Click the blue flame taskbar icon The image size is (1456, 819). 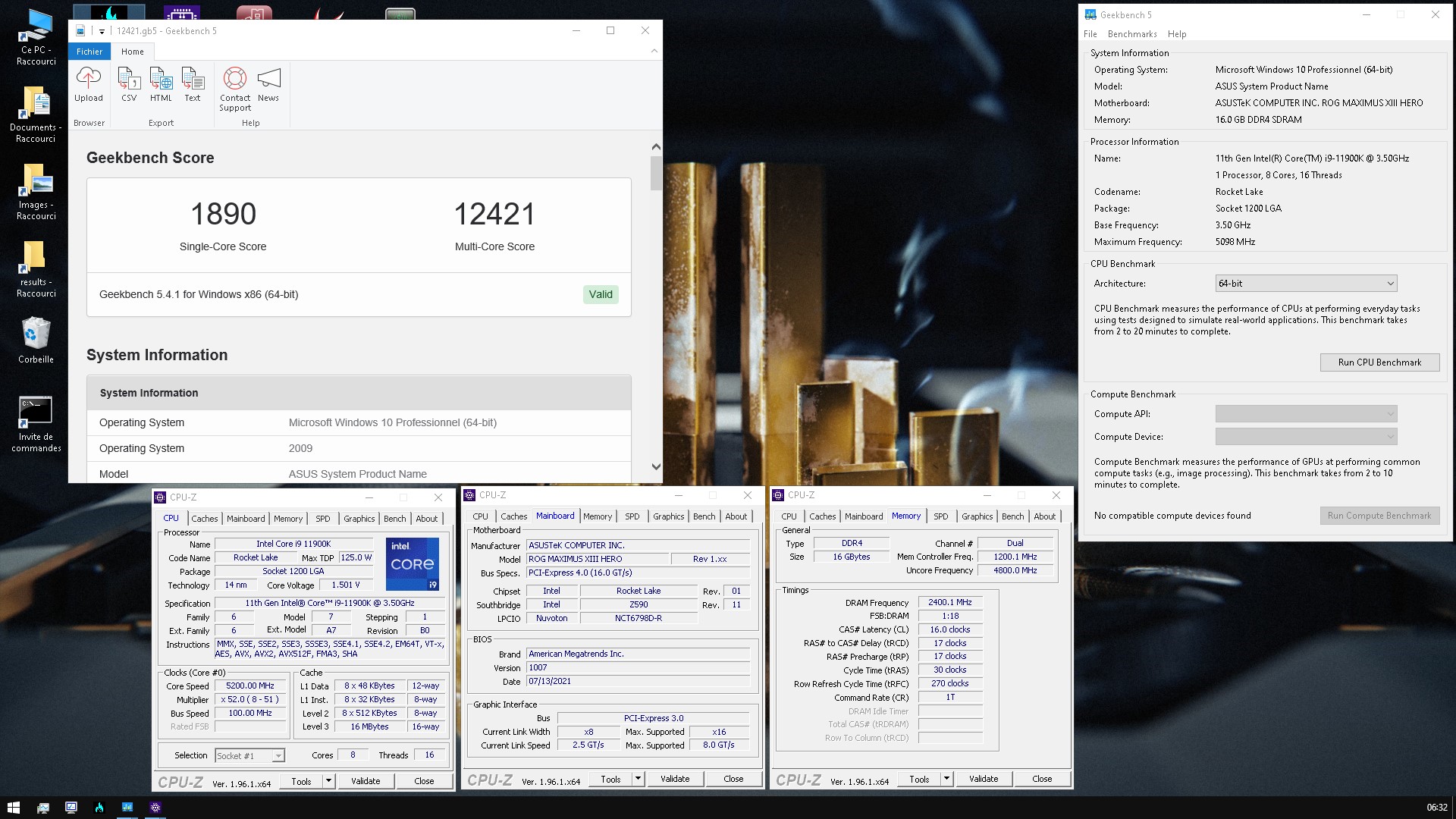[99, 808]
